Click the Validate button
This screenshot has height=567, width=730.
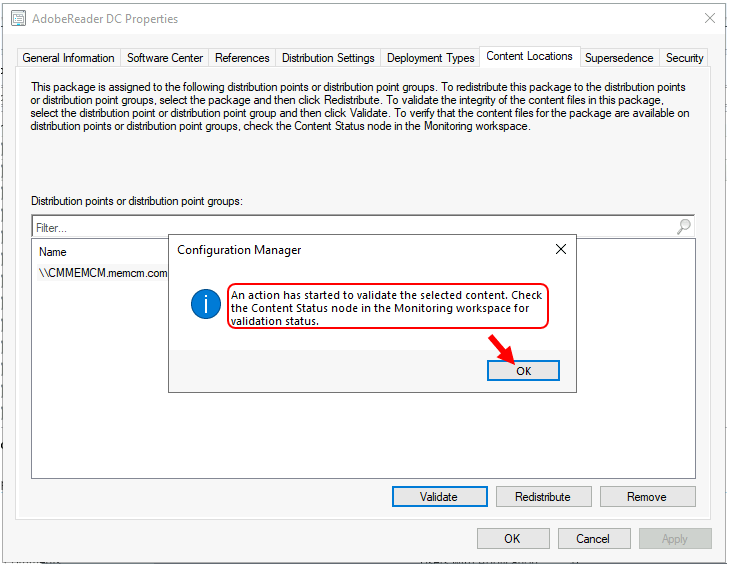coord(439,497)
